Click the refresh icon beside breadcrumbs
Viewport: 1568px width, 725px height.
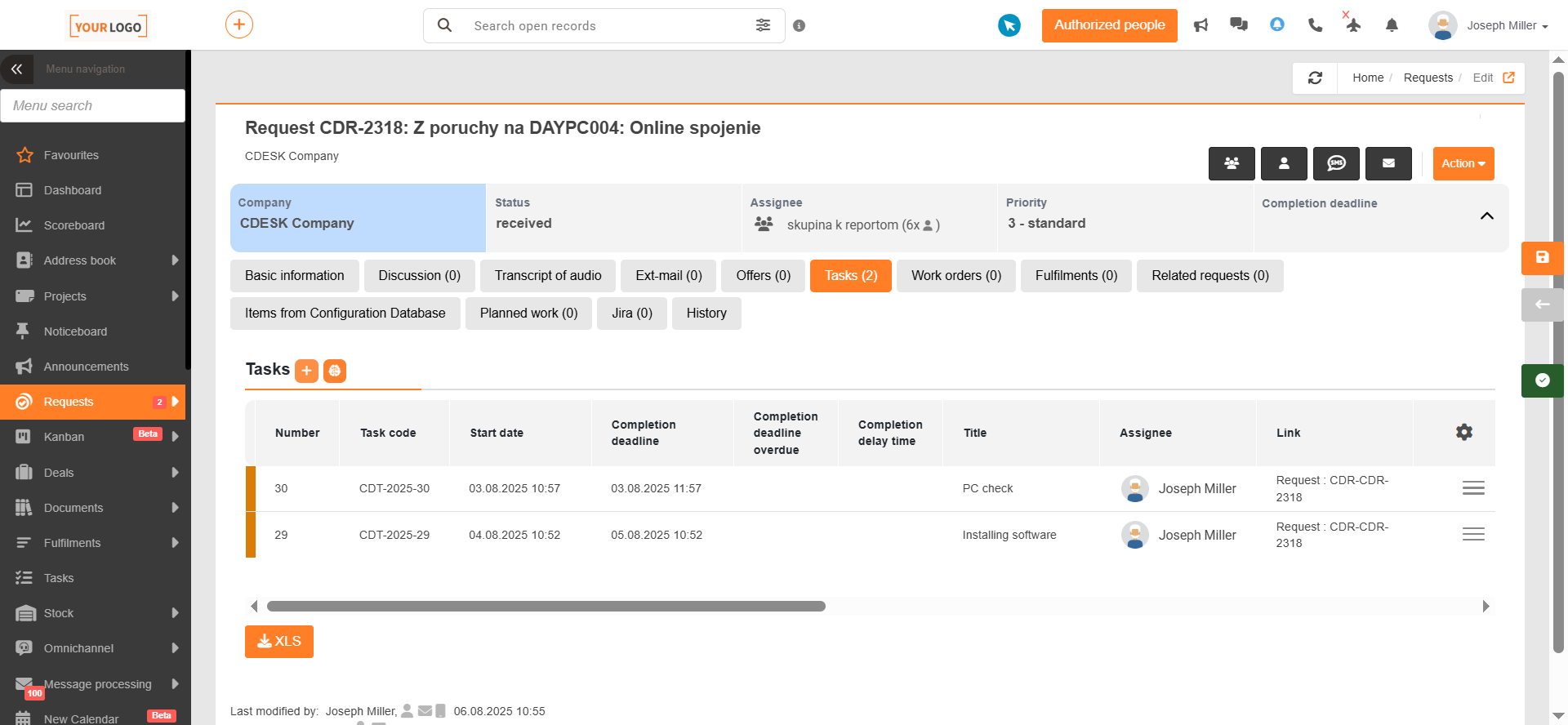(1315, 78)
